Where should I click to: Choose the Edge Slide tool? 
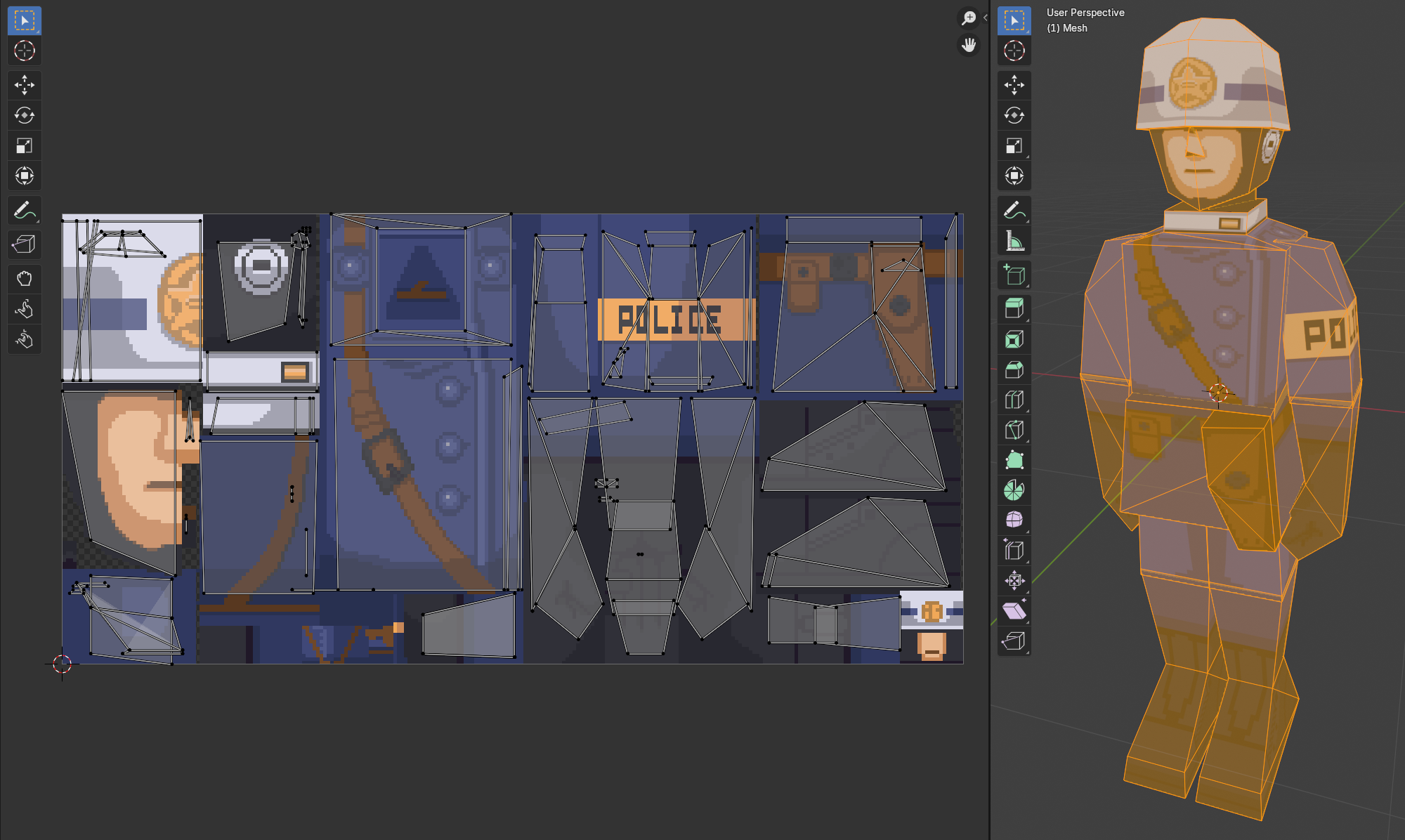pyautogui.click(x=1014, y=551)
